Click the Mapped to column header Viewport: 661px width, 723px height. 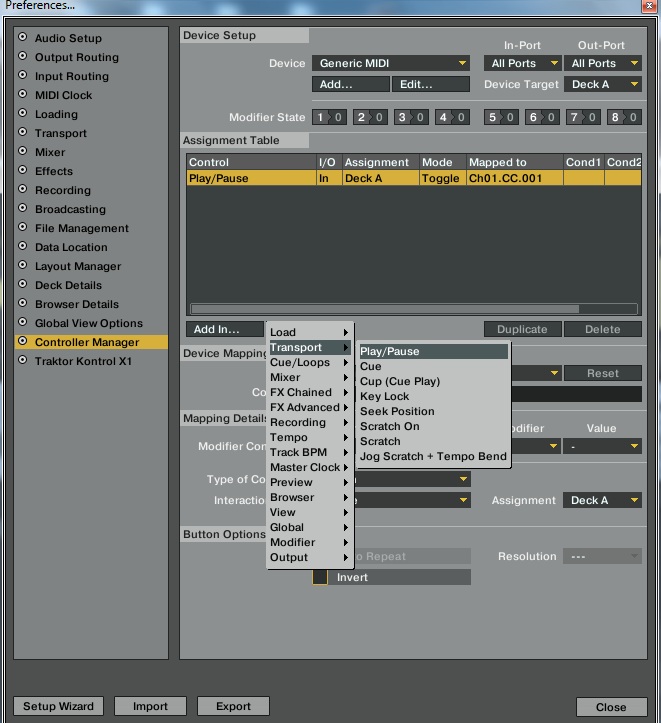(514, 162)
